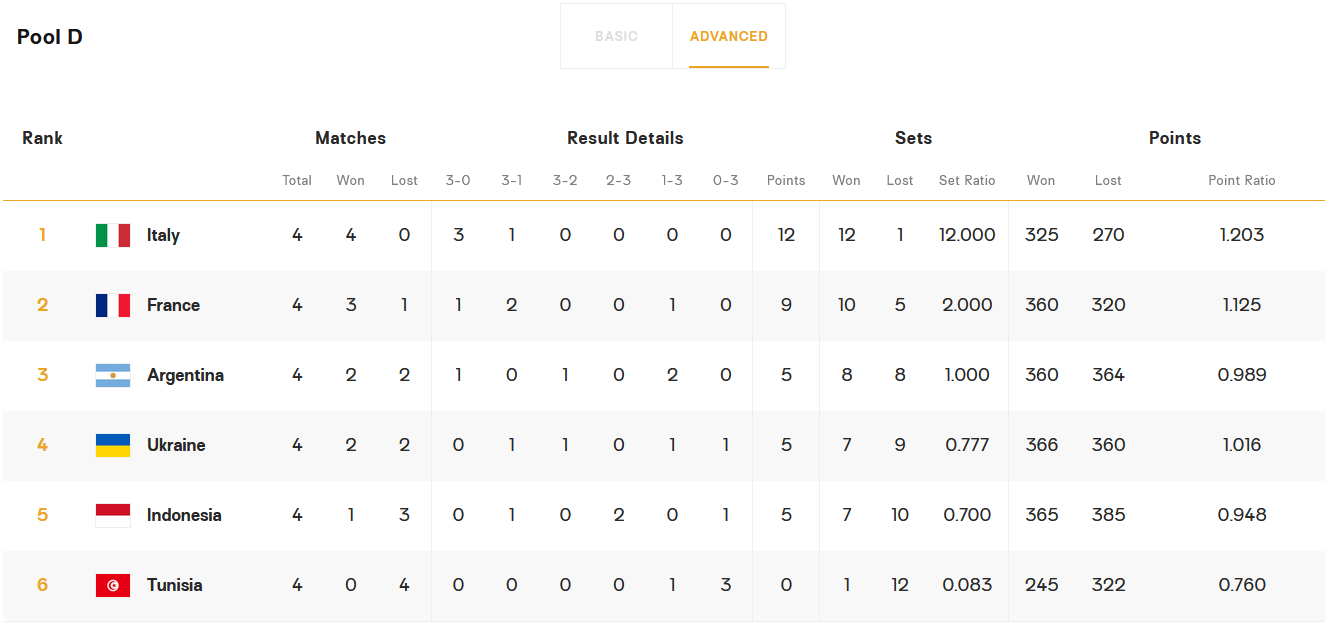Select the Advanced tab
Image resolution: width=1325 pixels, height=641 pixels.
[x=728, y=36]
